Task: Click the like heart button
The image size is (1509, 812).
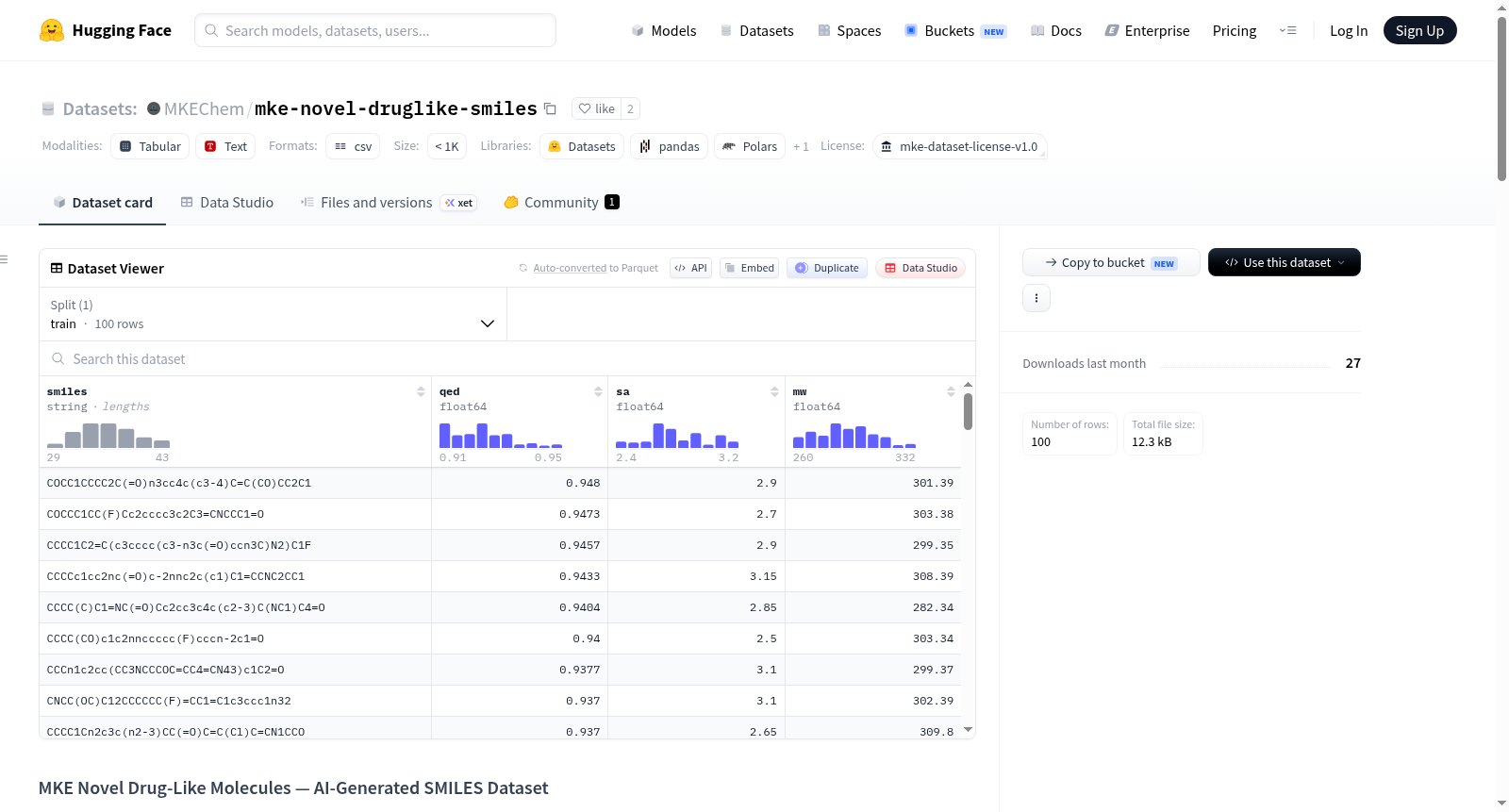Action: (x=596, y=108)
